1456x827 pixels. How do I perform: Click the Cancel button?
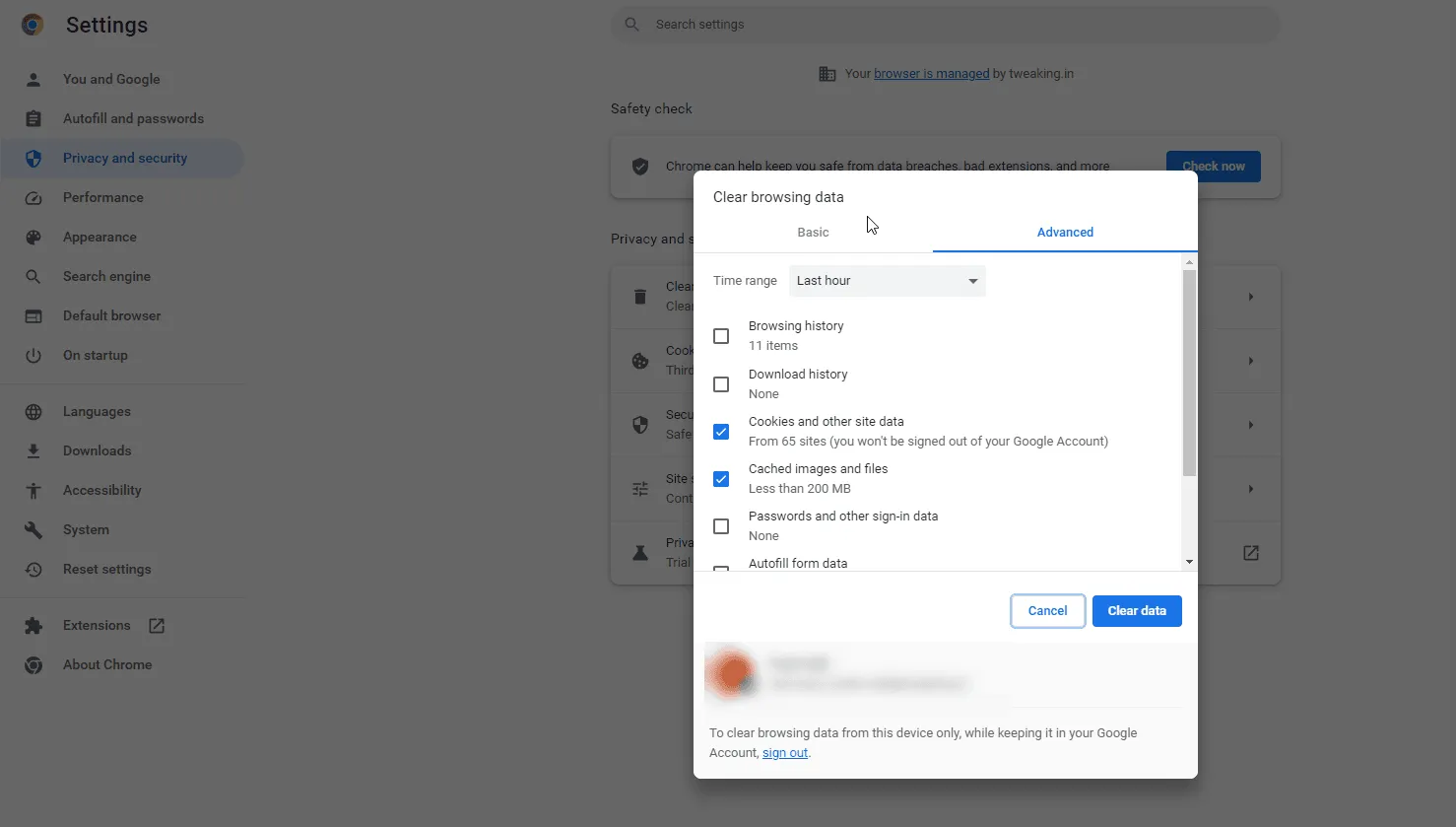[x=1047, y=611]
